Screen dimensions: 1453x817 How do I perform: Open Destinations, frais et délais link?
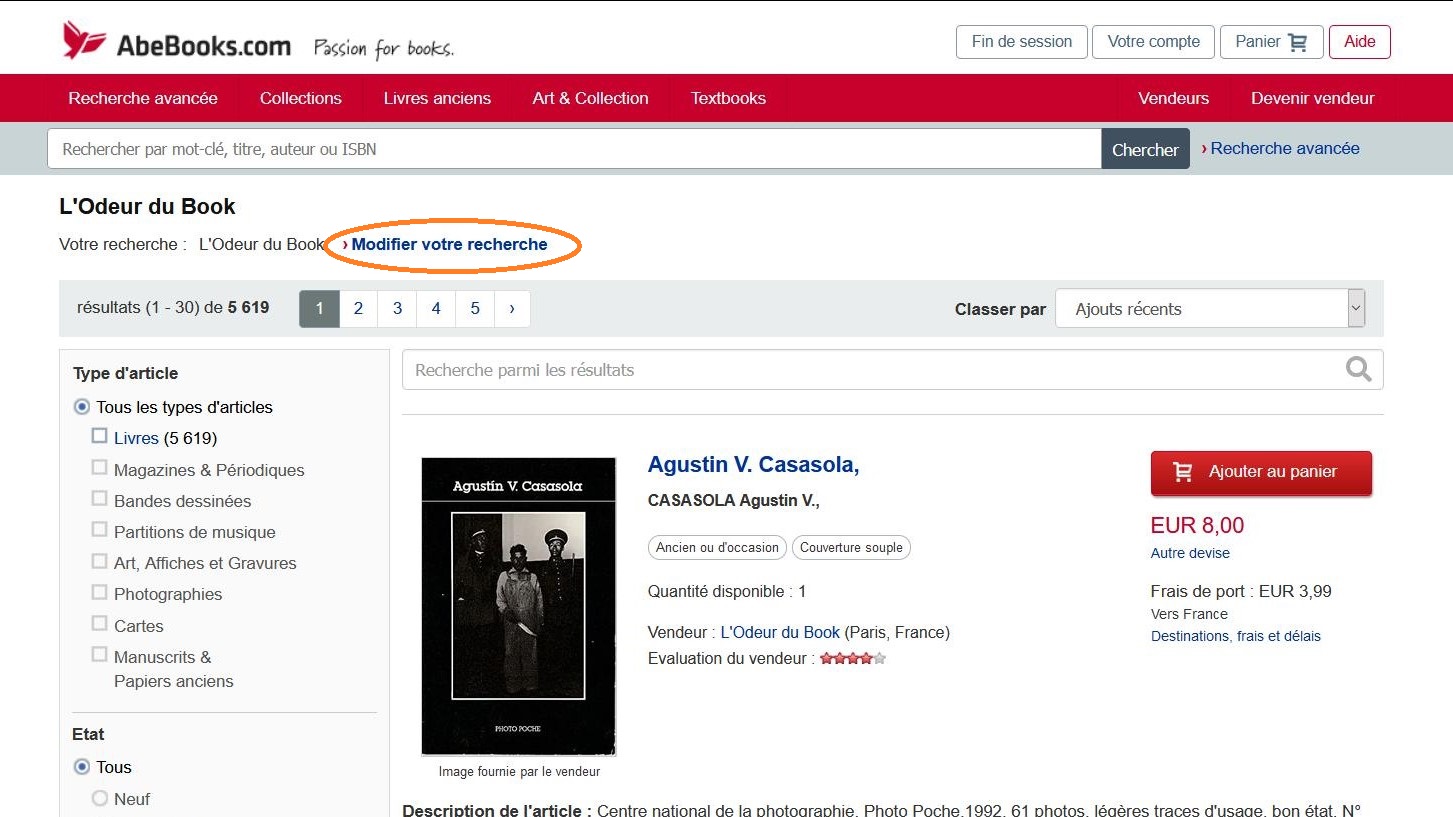click(1235, 636)
